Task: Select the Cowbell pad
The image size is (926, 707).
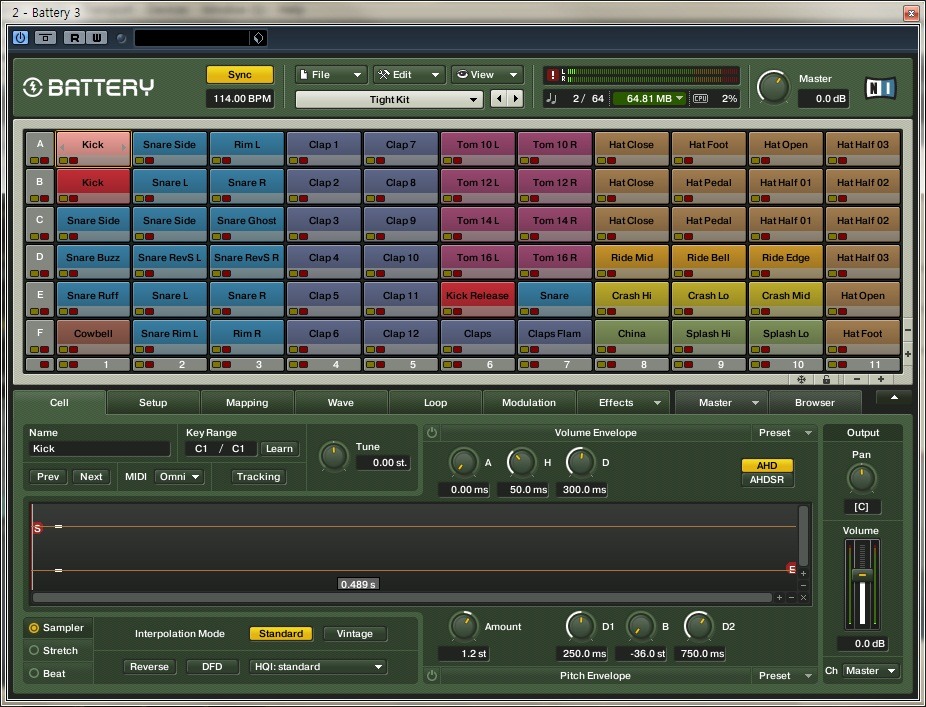Action: click(93, 337)
